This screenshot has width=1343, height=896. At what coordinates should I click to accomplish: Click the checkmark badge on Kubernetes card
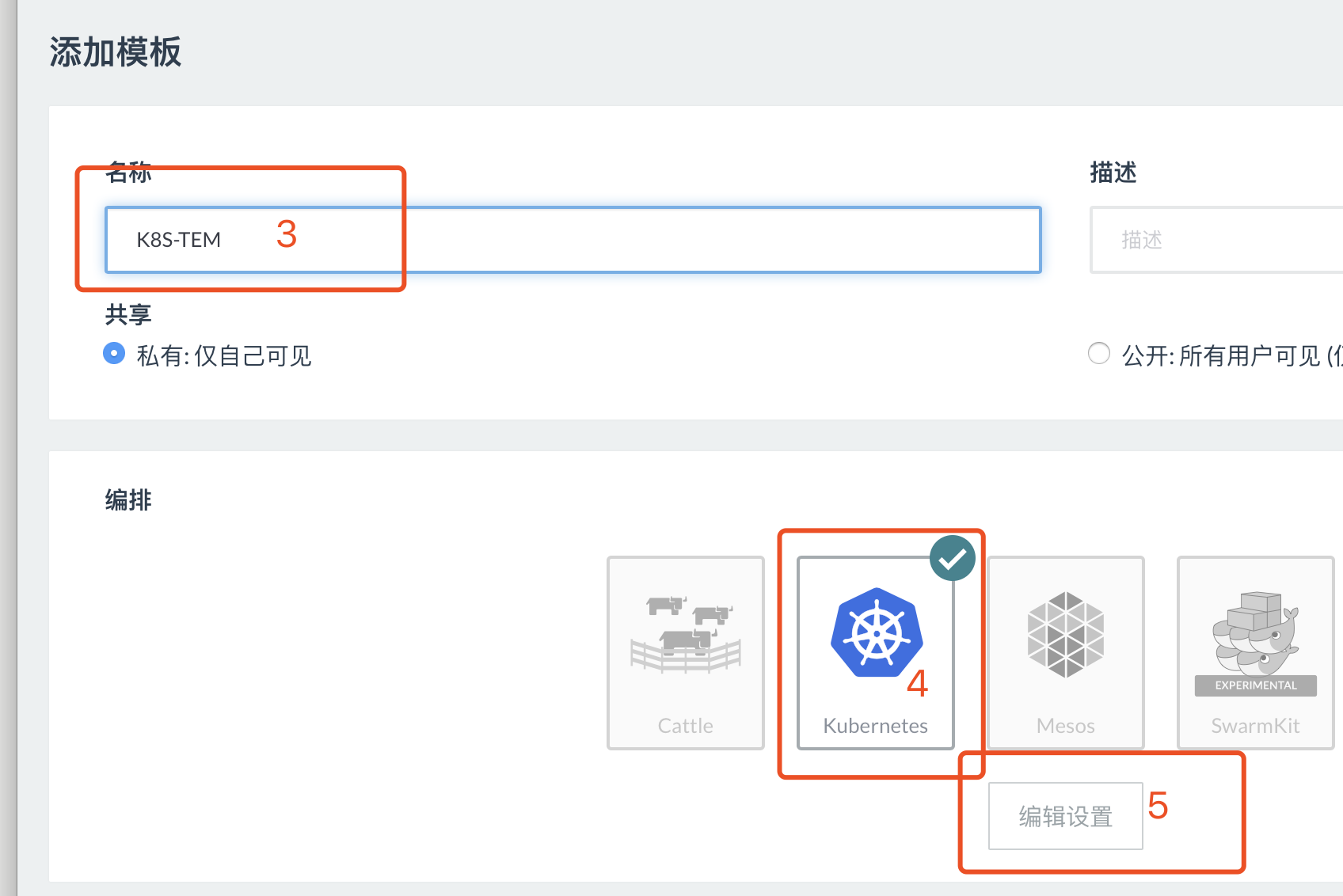pyautogui.click(x=953, y=557)
